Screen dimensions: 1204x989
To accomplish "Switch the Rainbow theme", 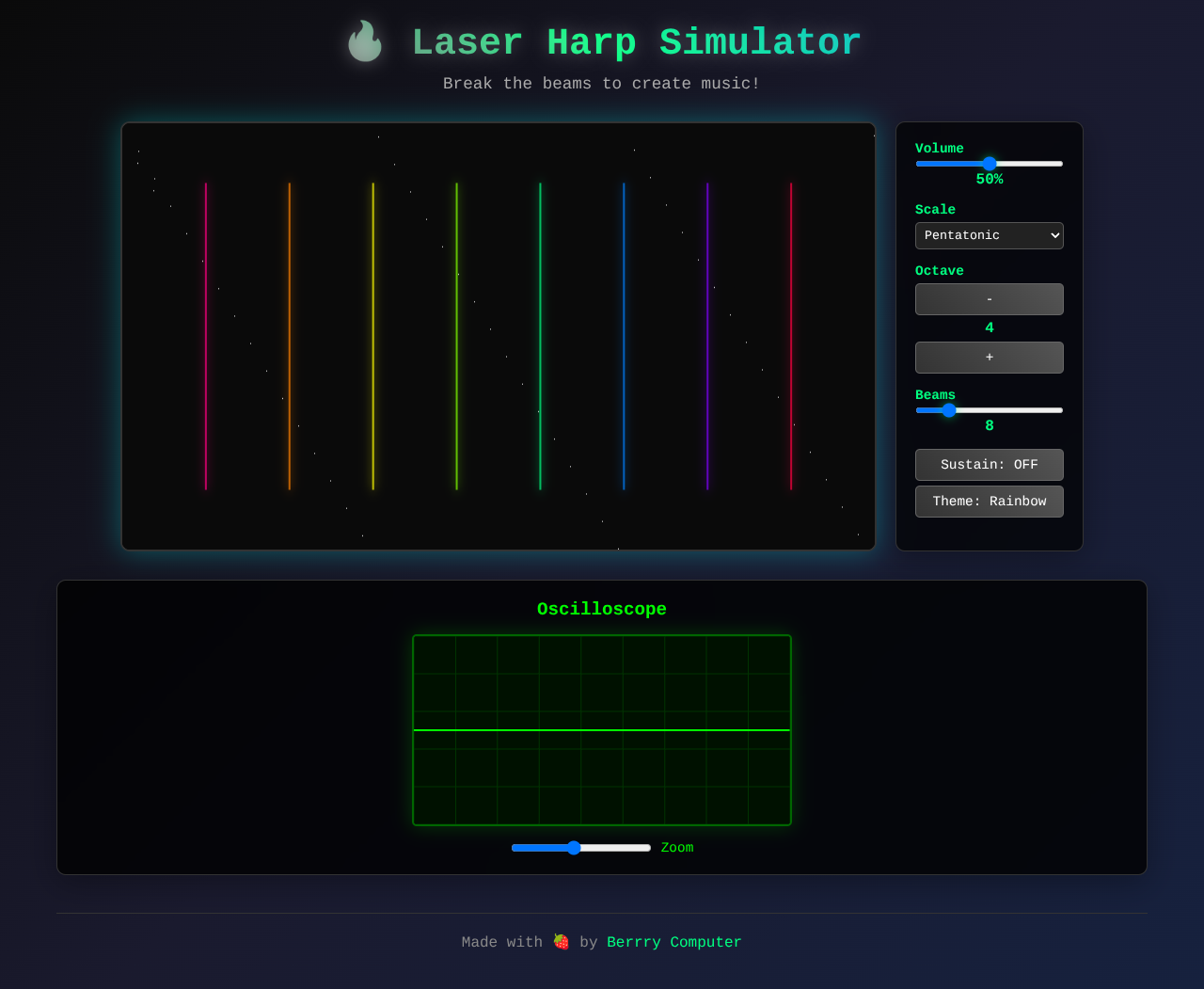I will (989, 501).
